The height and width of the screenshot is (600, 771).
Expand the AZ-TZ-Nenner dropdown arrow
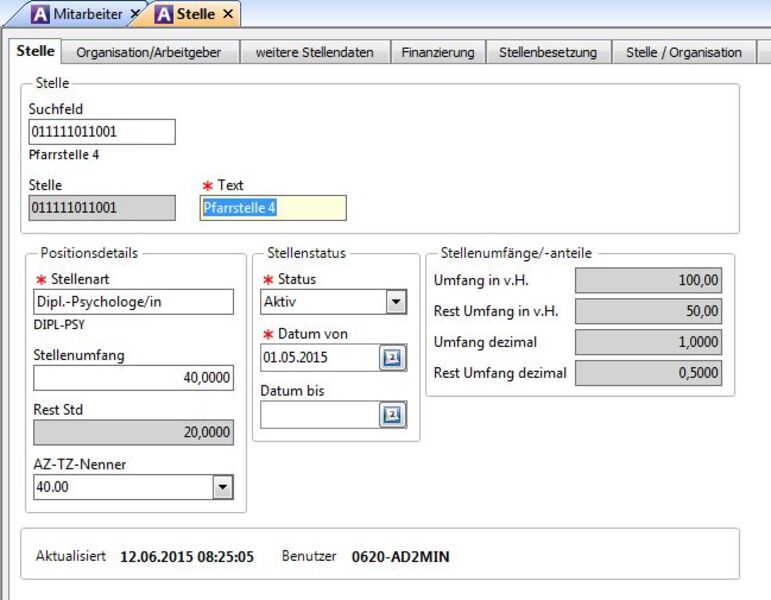pyautogui.click(x=223, y=487)
